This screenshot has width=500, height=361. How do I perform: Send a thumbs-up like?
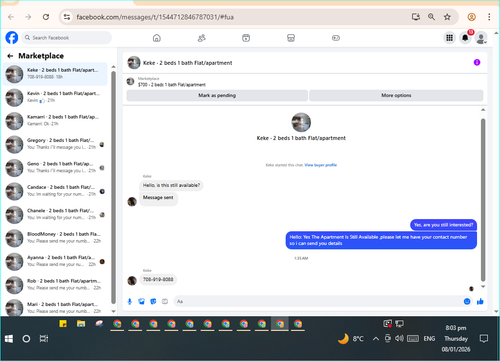click(x=480, y=301)
